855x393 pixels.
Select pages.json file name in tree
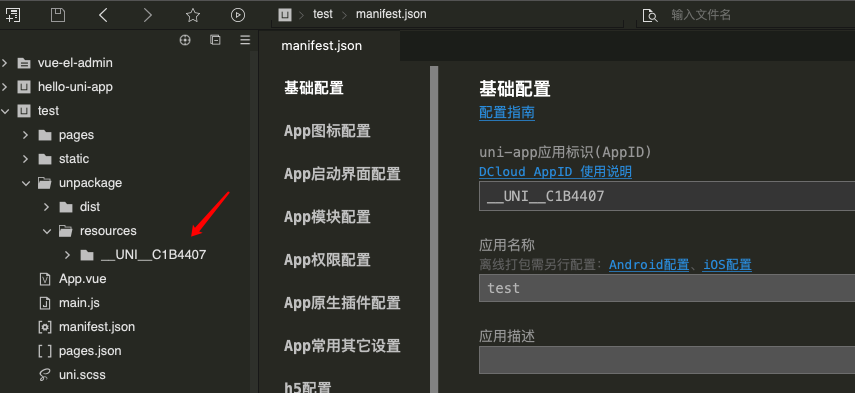pos(90,351)
